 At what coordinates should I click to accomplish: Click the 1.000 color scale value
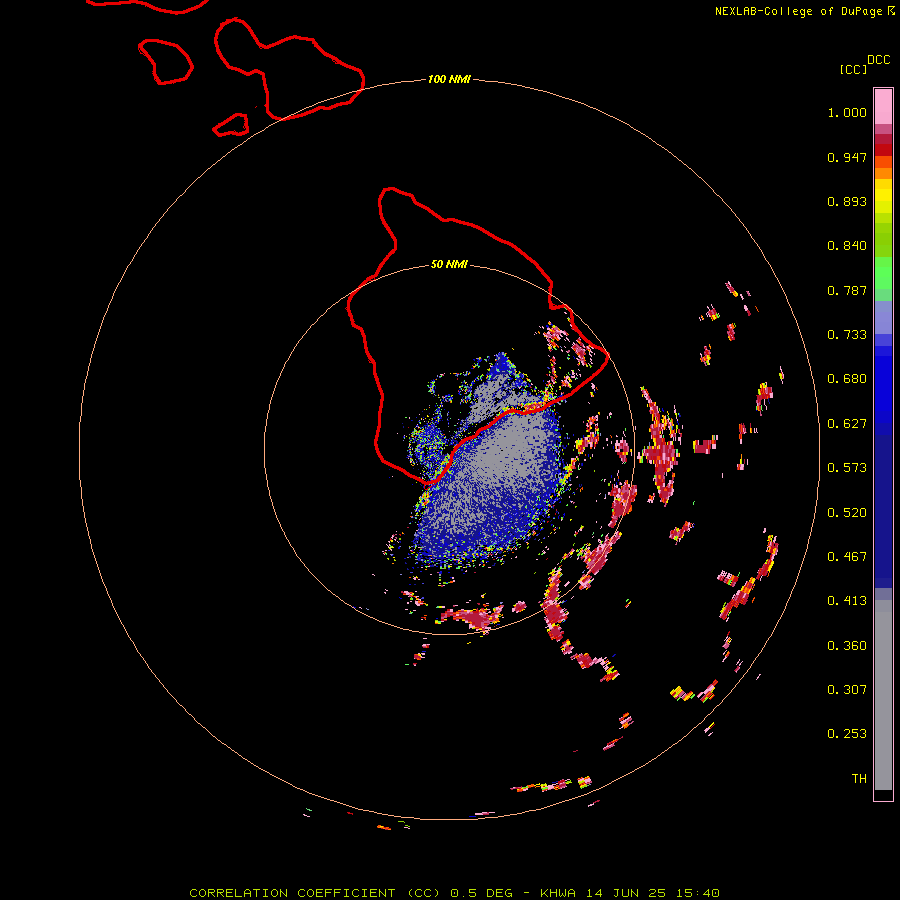pos(847,112)
